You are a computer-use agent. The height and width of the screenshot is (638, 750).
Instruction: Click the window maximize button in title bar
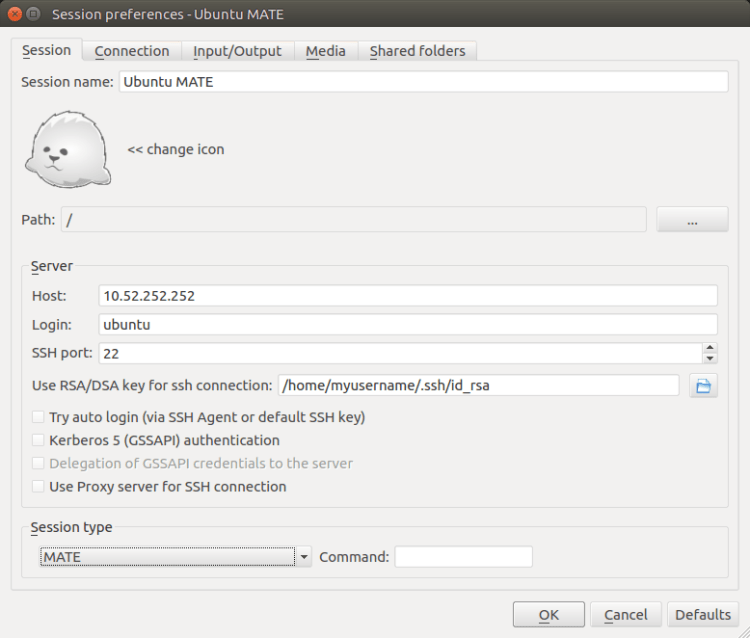coord(33,14)
